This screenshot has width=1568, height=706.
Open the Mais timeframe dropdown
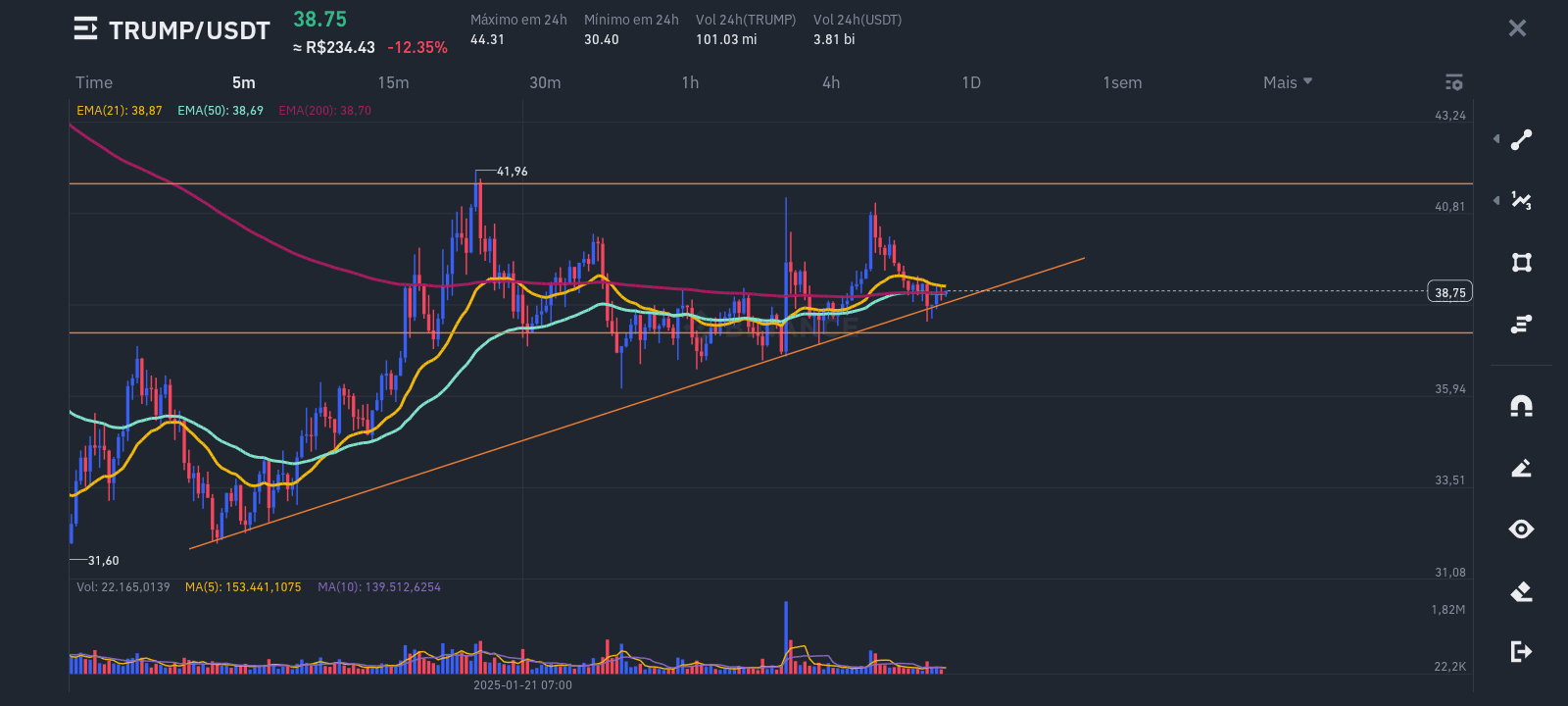pos(1288,82)
